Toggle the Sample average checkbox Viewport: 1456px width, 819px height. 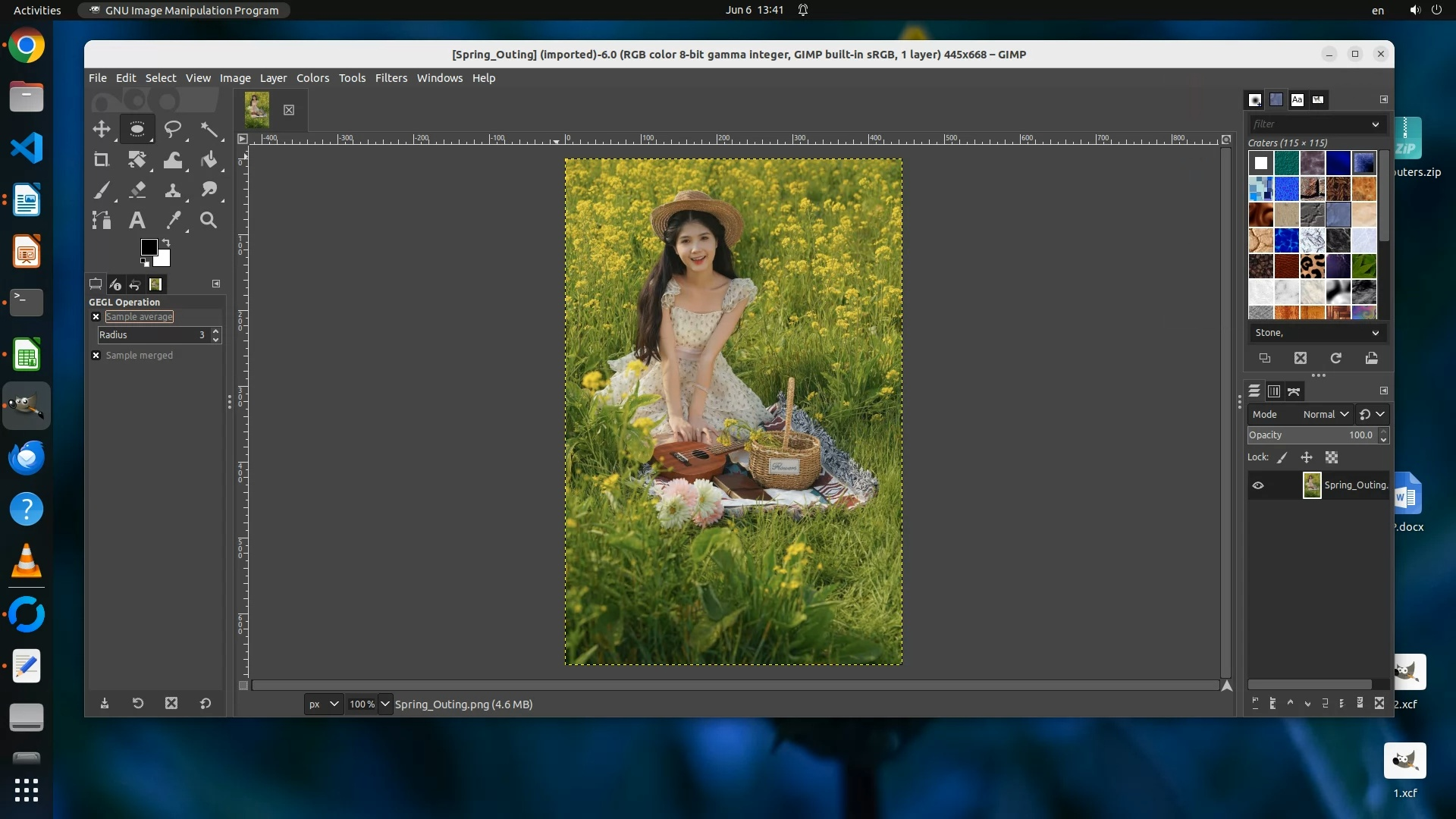tap(96, 317)
